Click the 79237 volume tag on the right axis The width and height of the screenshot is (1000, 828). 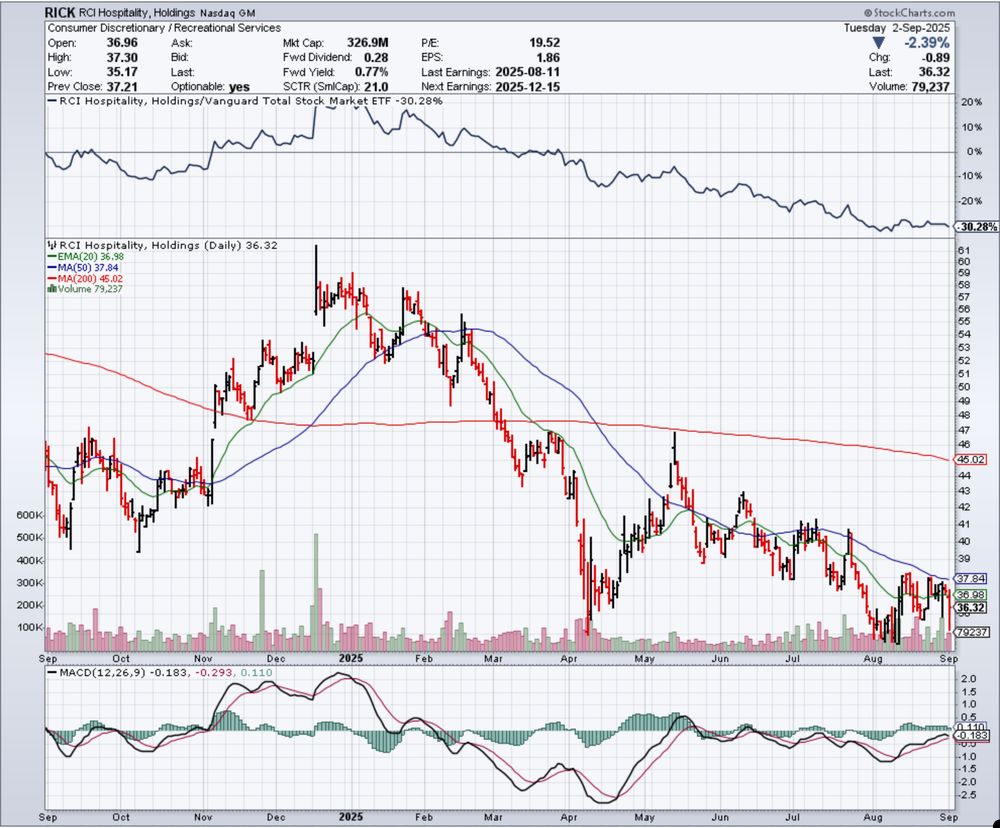973,632
